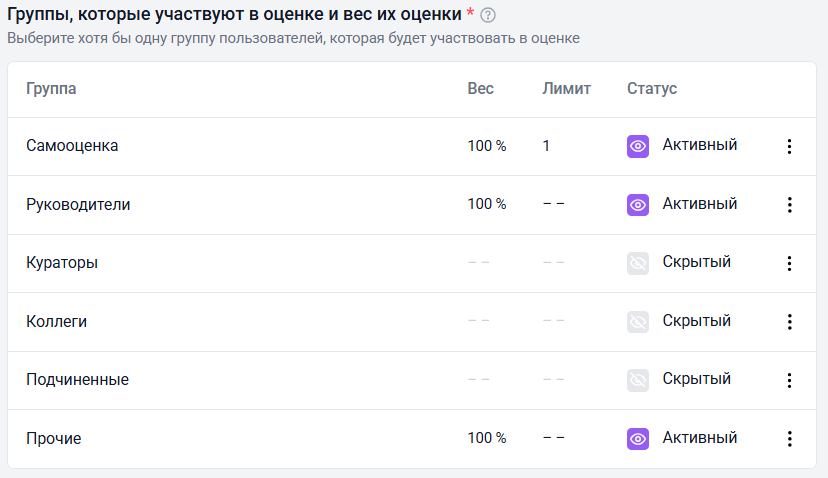The image size is (828, 478).
Task: Click the Руководители weight value 100 %
Action: pyautogui.click(x=487, y=204)
